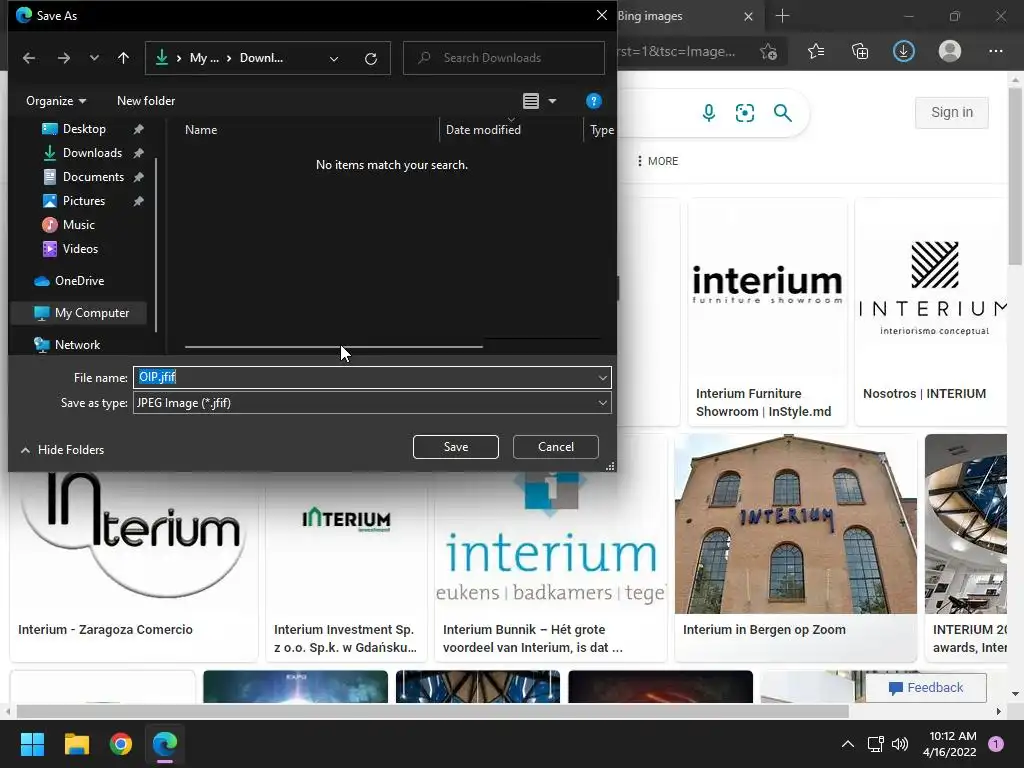Select Music in navigation pane
The image size is (1024, 768).
(x=78, y=225)
